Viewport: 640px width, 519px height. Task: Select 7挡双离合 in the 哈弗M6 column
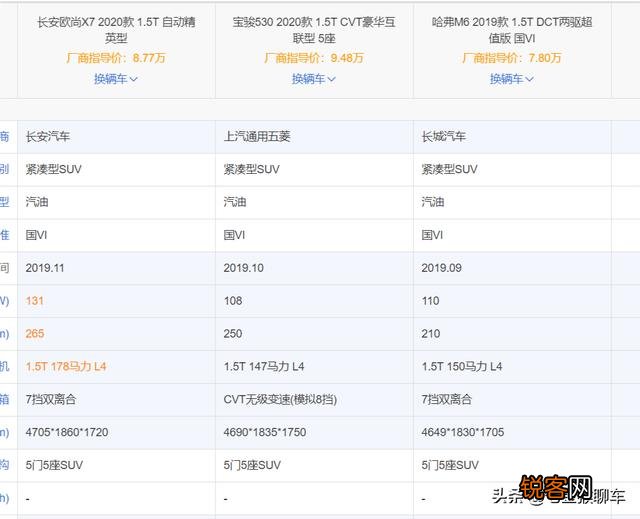click(x=447, y=399)
